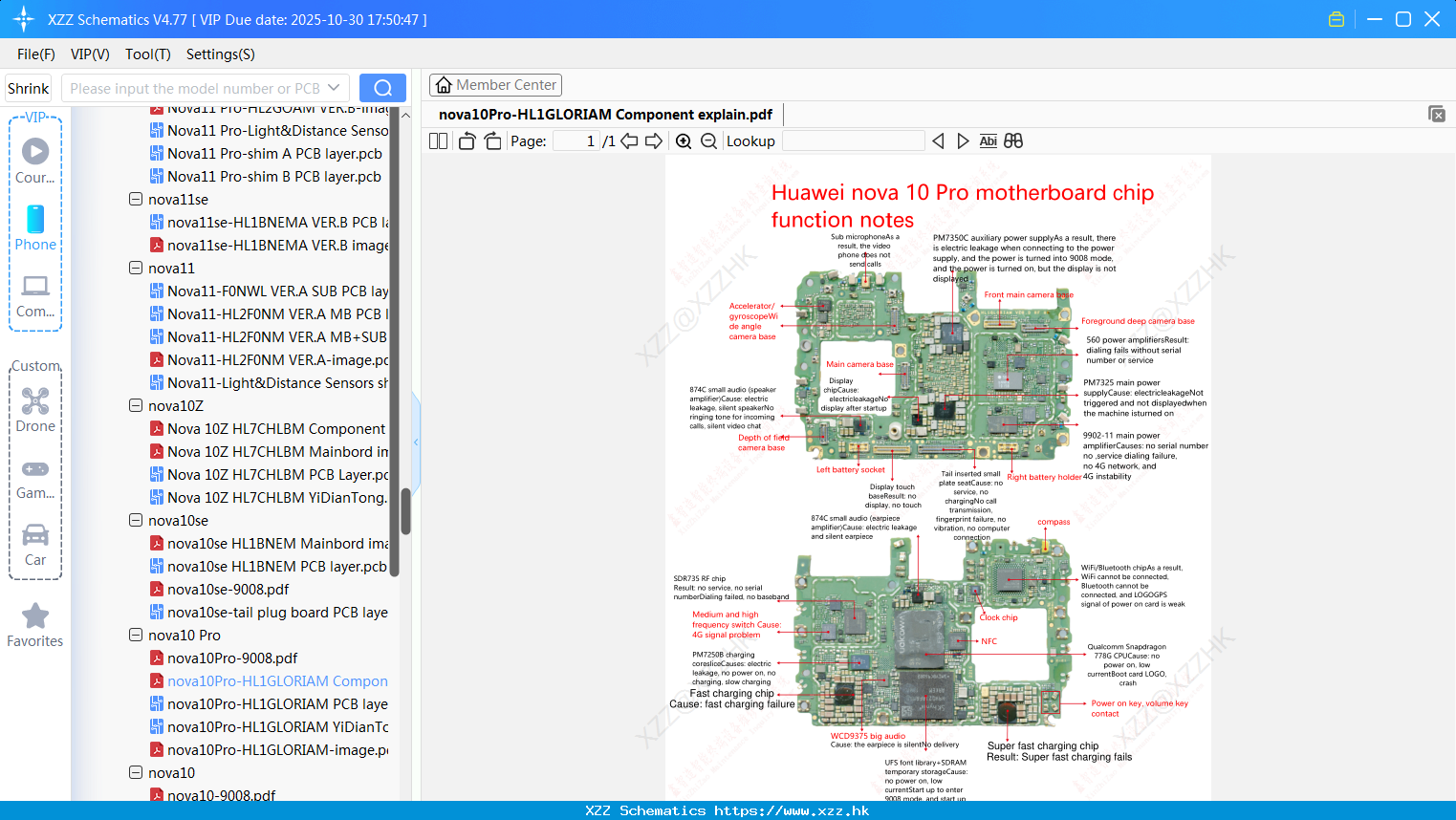Image resolution: width=1456 pixels, height=820 pixels.
Task: Collapse the nova11 tree node
Action: coord(136,269)
